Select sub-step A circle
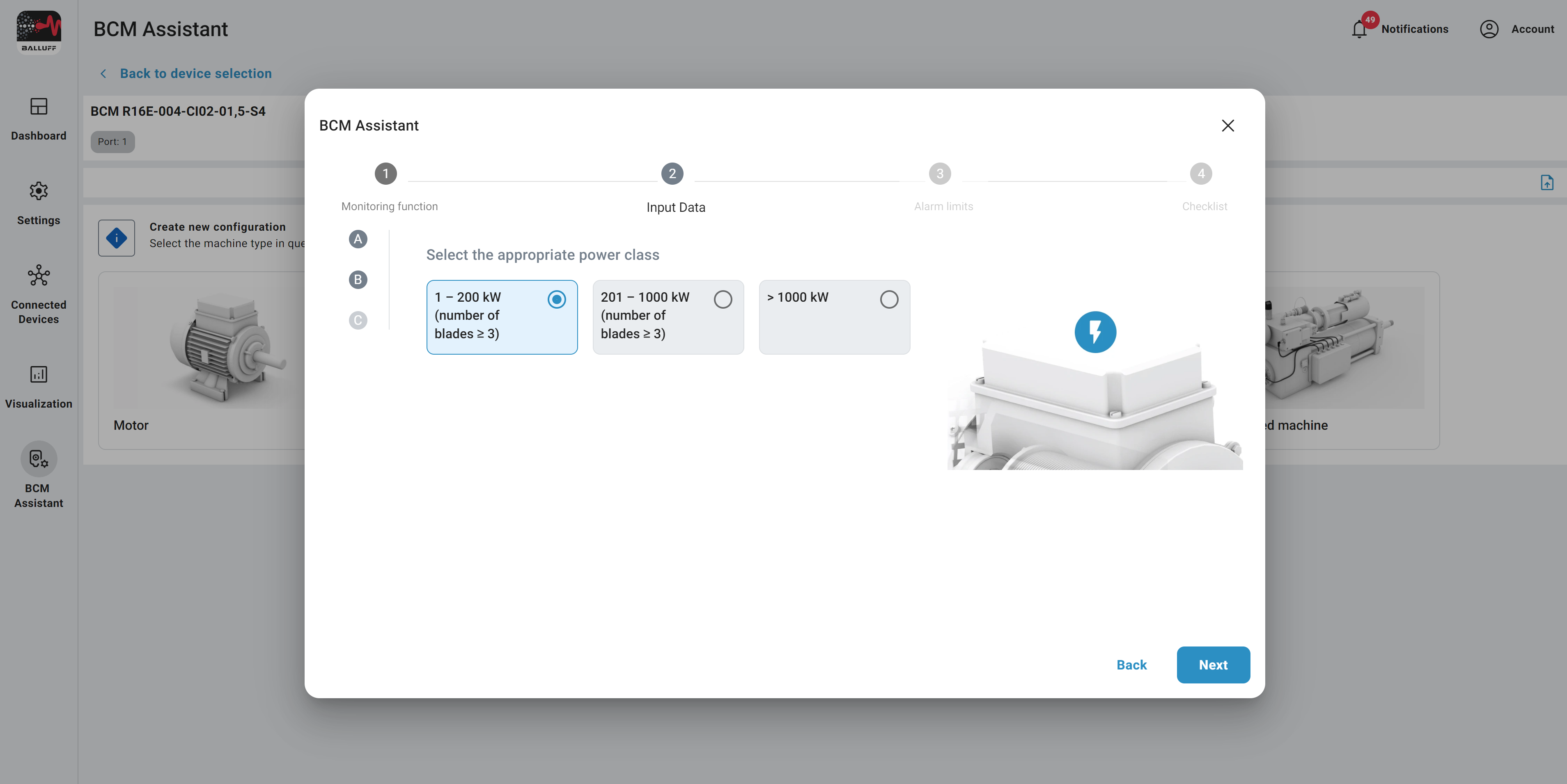 pos(358,239)
